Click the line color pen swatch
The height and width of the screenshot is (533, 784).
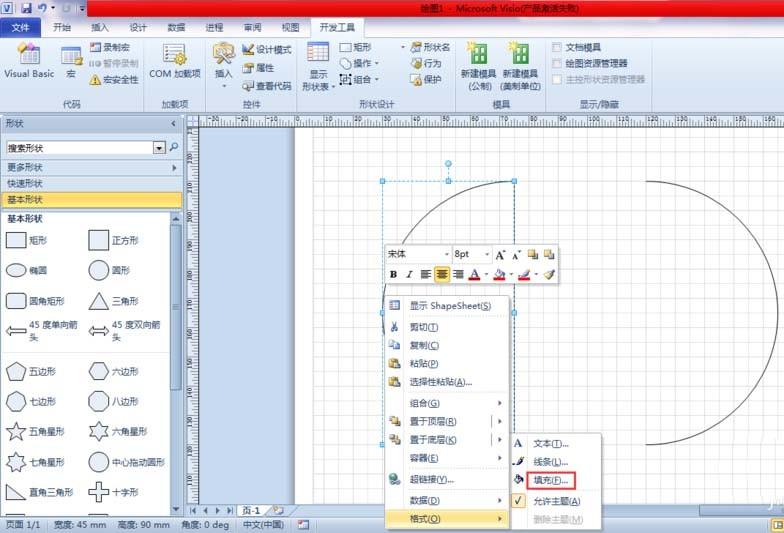point(524,274)
